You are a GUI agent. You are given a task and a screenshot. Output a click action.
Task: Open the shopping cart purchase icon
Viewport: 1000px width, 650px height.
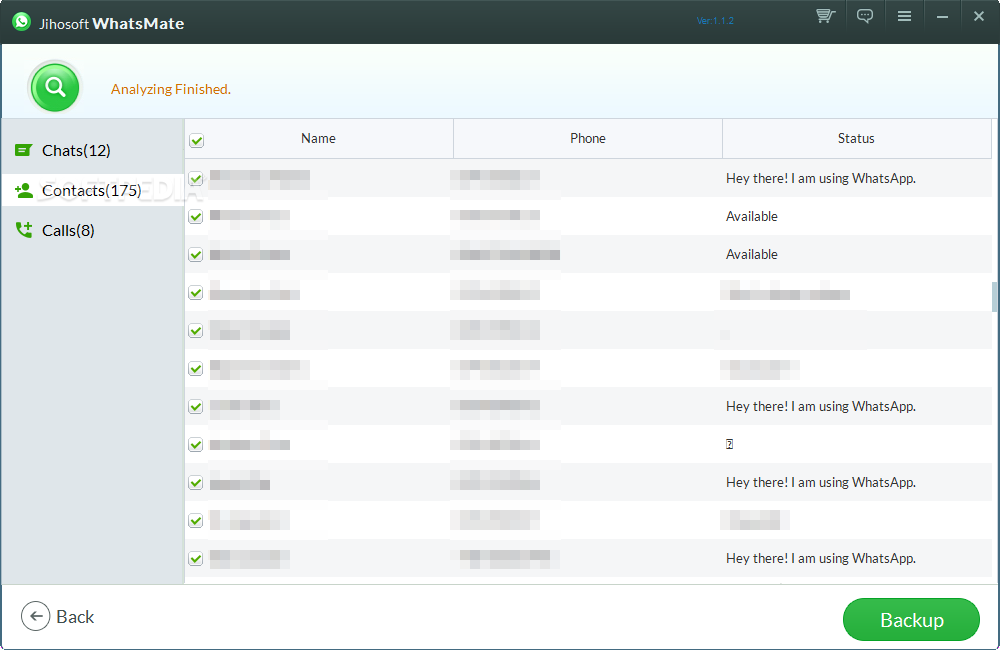tap(826, 16)
